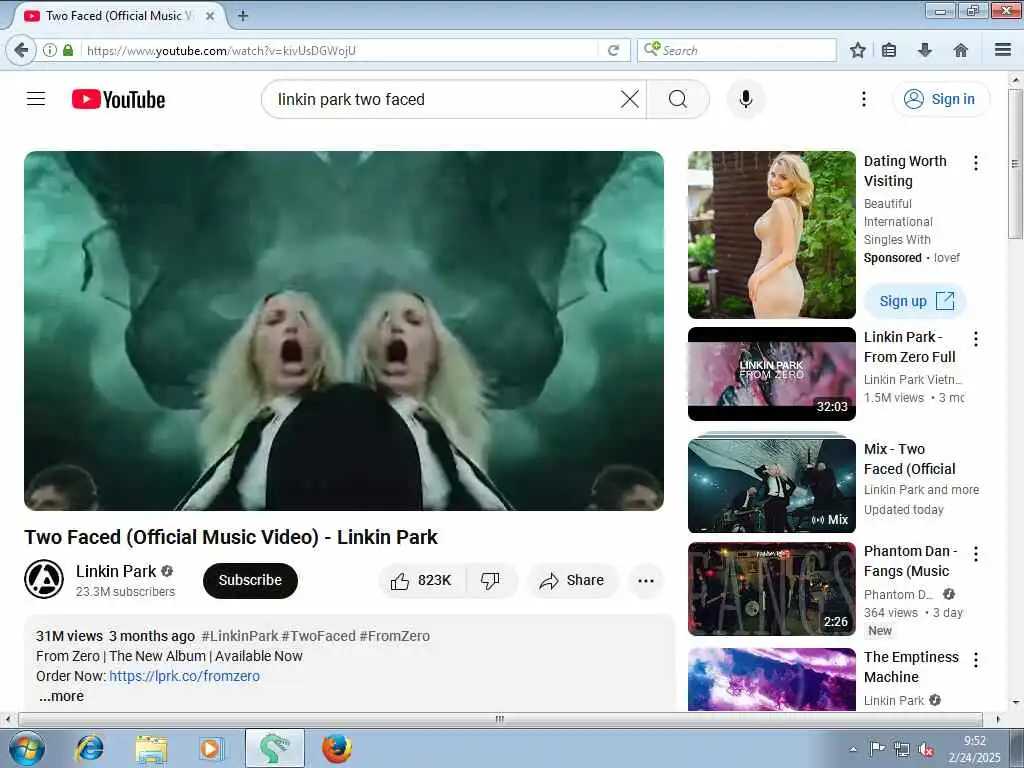Click the Firefox Search box
Image resolution: width=1024 pixels, height=768 pixels.
point(737,50)
